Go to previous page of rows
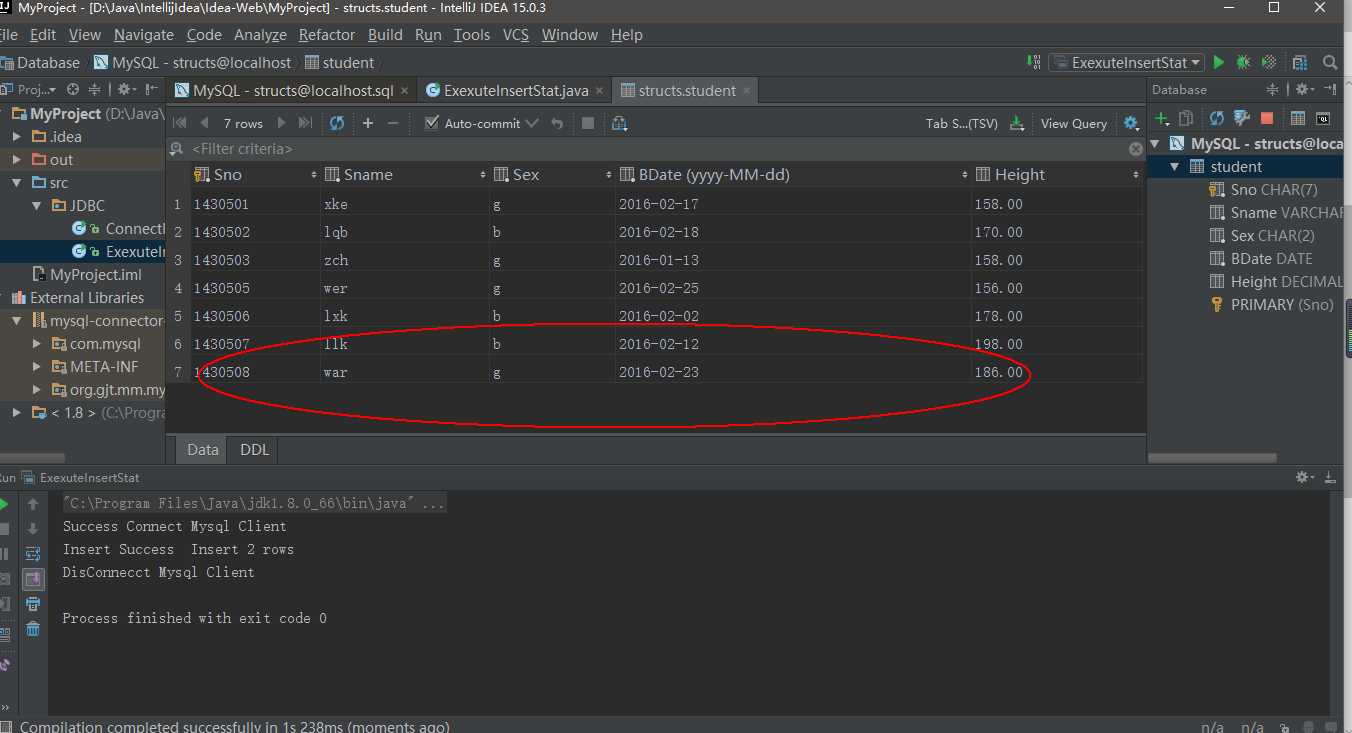This screenshot has width=1352, height=733. (204, 123)
